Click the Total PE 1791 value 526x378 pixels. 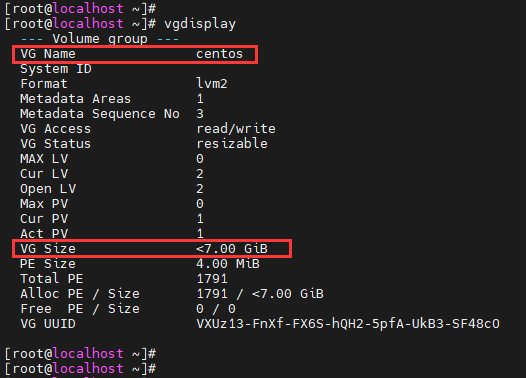tap(212, 279)
